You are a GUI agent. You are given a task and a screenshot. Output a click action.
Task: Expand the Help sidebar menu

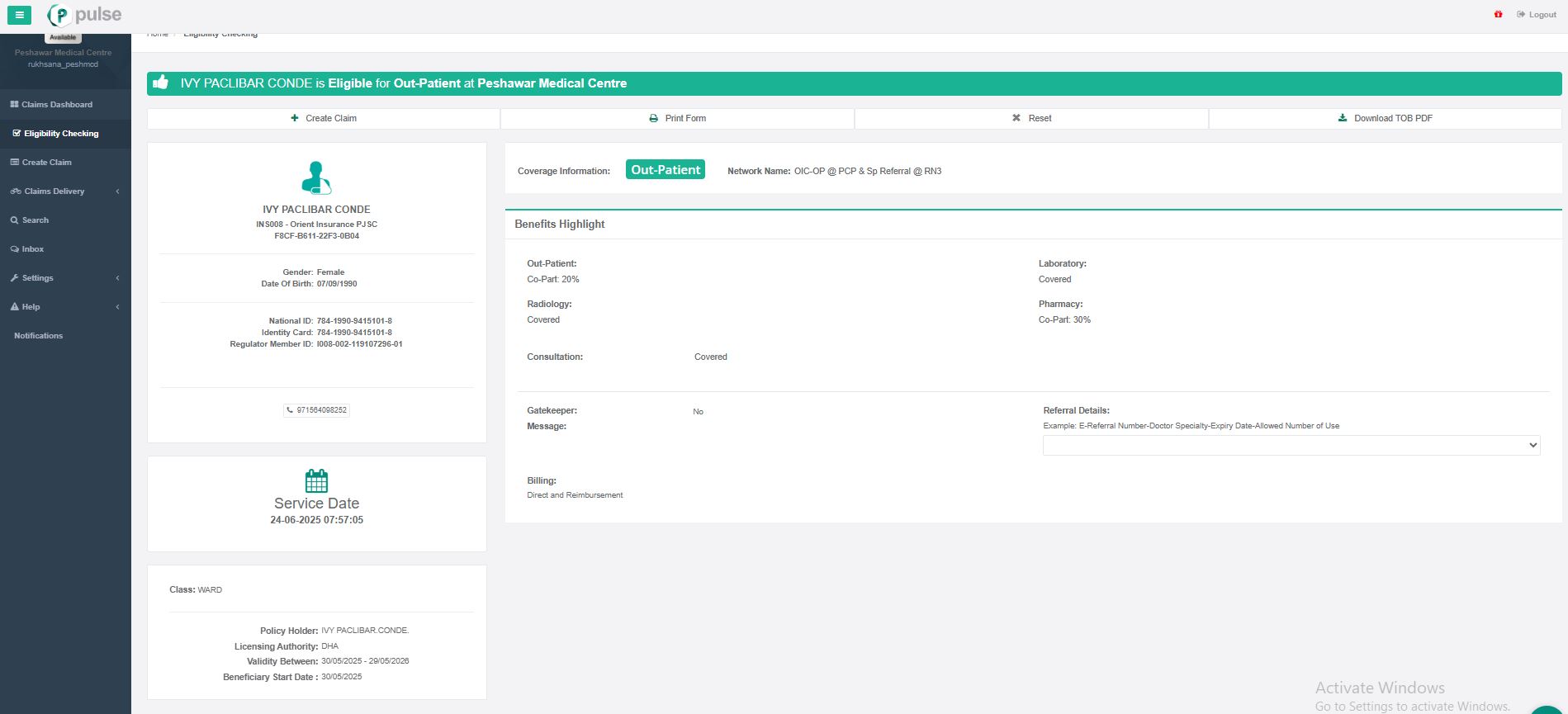point(65,307)
